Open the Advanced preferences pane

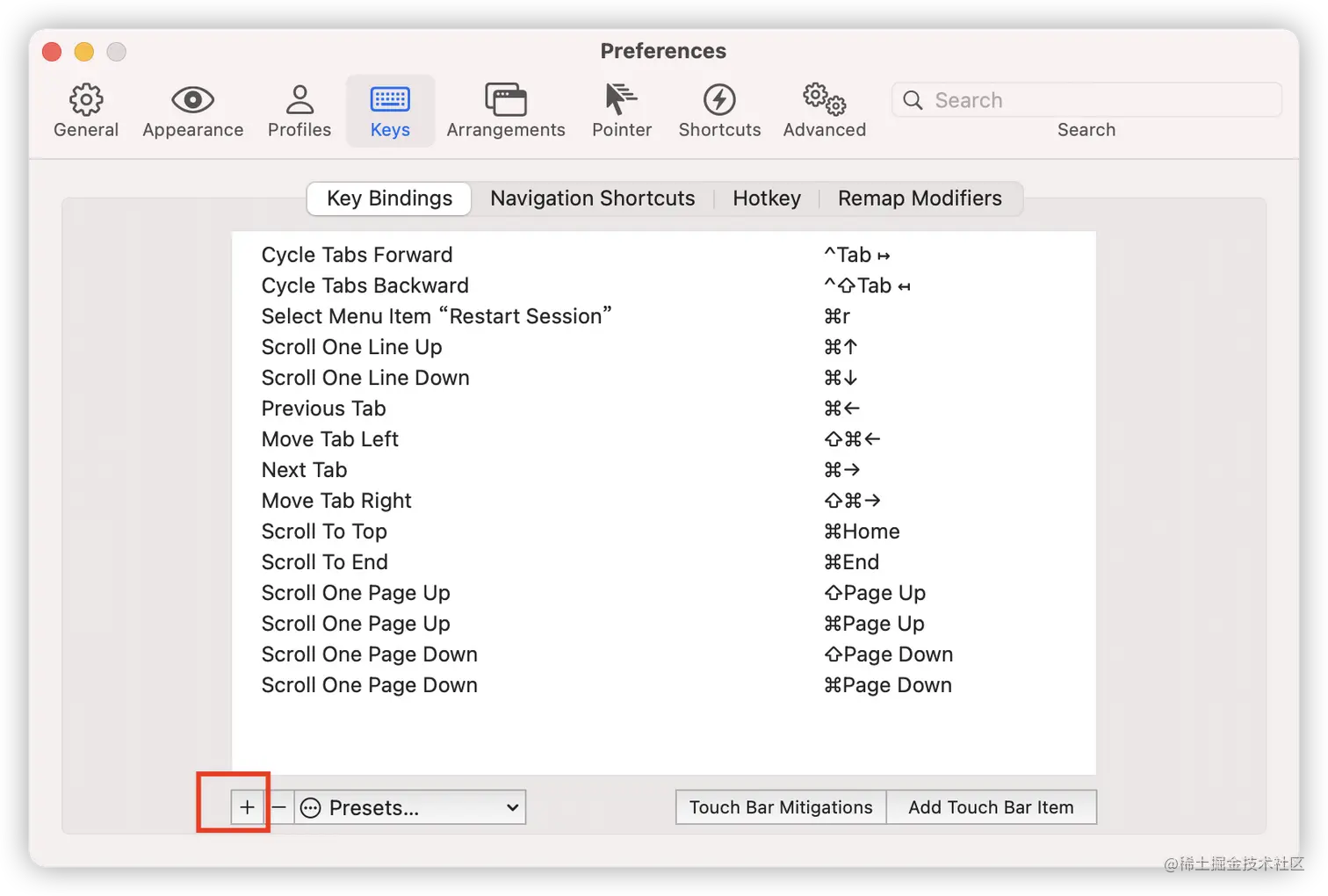[x=824, y=111]
